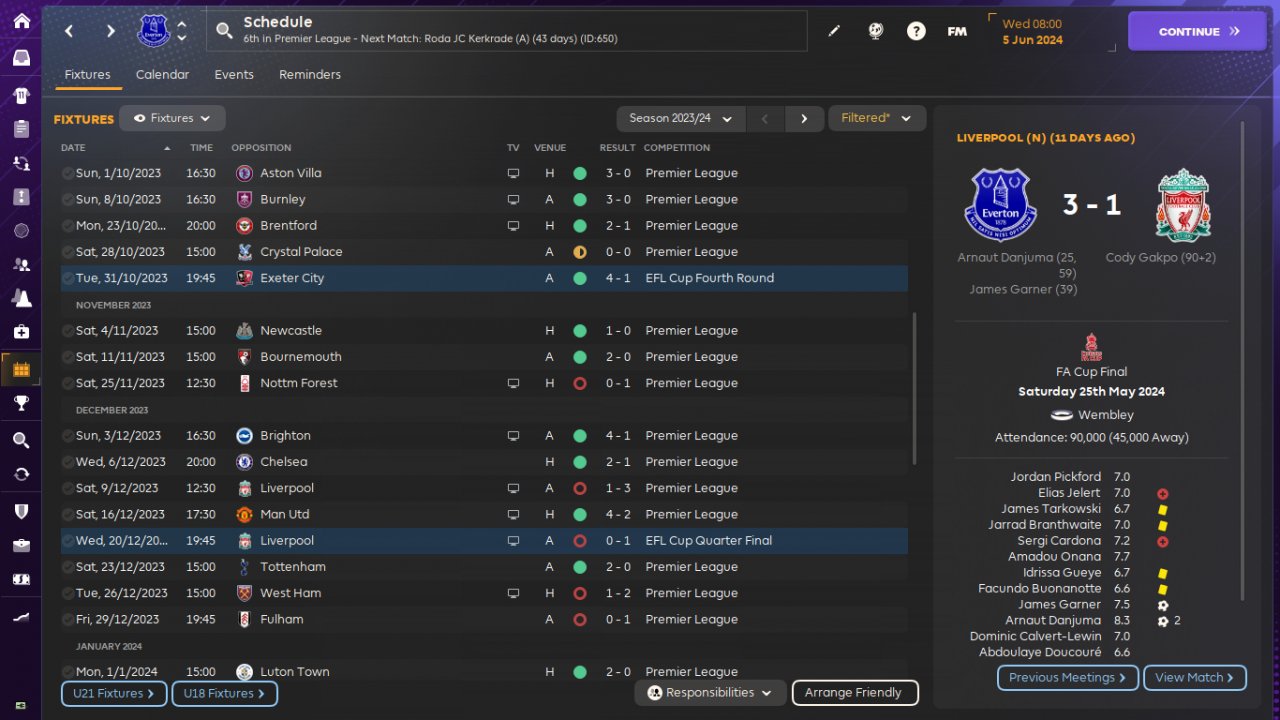Image resolution: width=1280 pixels, height=720 pixels.
Task: Open U18 Fixtures
Action: (224, 693)
